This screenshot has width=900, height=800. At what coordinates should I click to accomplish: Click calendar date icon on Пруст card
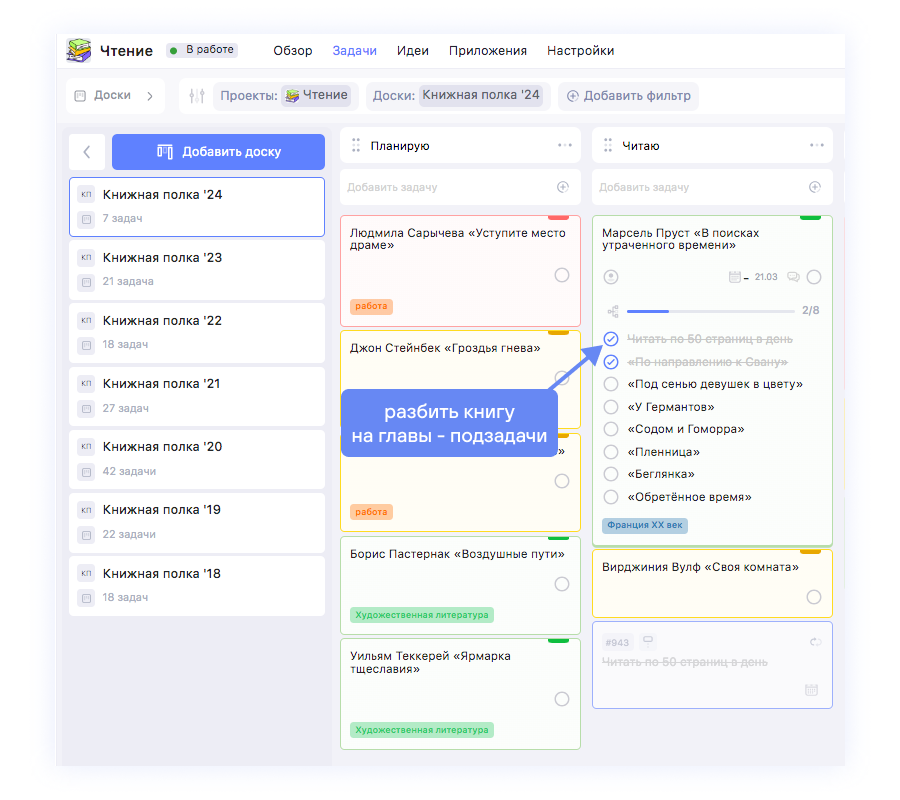click(x=734, y=277)
